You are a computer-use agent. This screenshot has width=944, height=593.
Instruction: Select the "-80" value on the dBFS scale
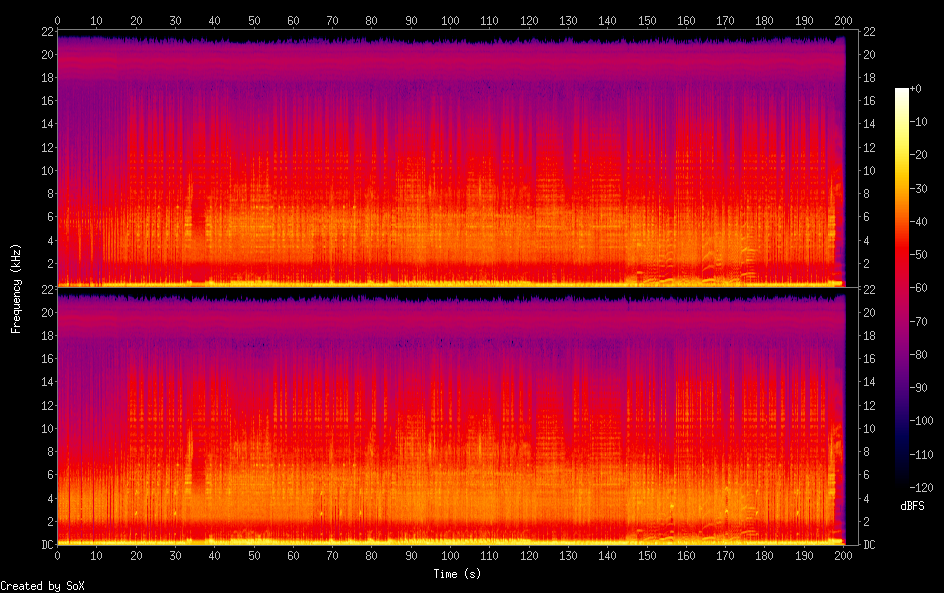coord(918,355)
